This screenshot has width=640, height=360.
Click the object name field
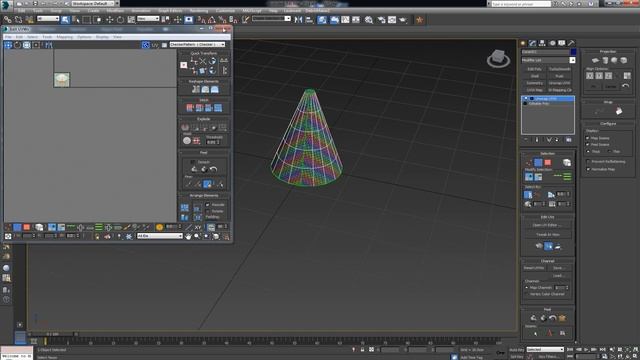pos(545,52)
